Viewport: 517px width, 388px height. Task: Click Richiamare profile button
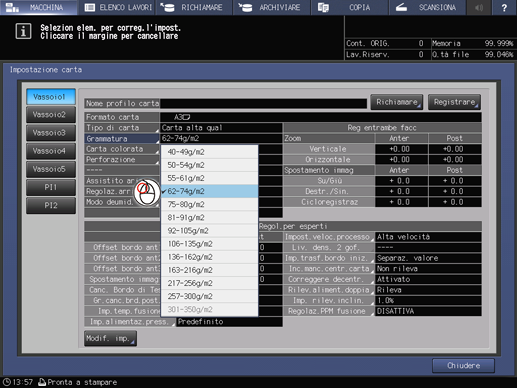pos(397,102)
